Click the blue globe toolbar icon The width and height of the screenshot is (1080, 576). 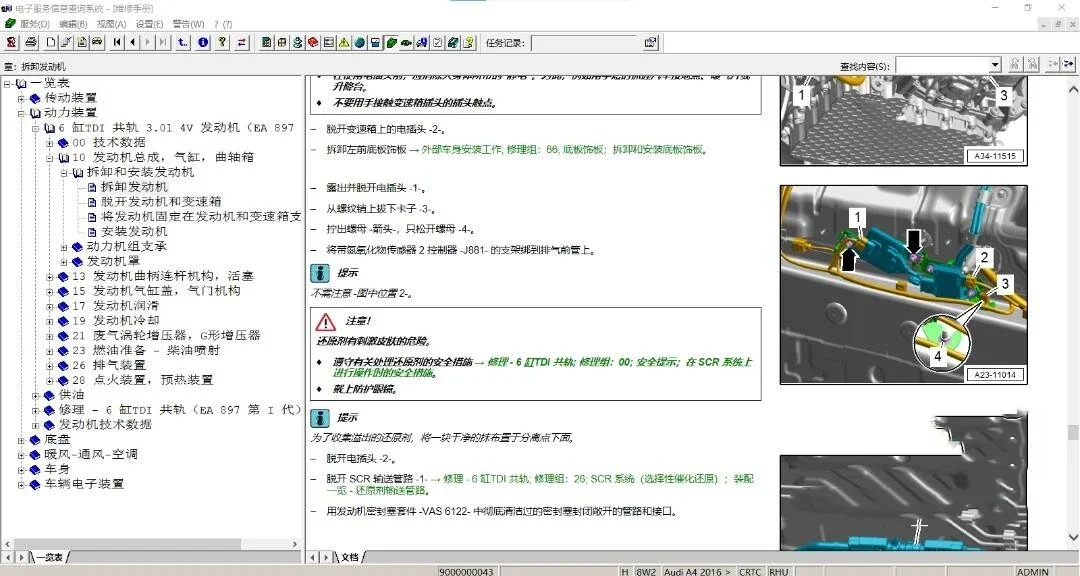point(360,43)
